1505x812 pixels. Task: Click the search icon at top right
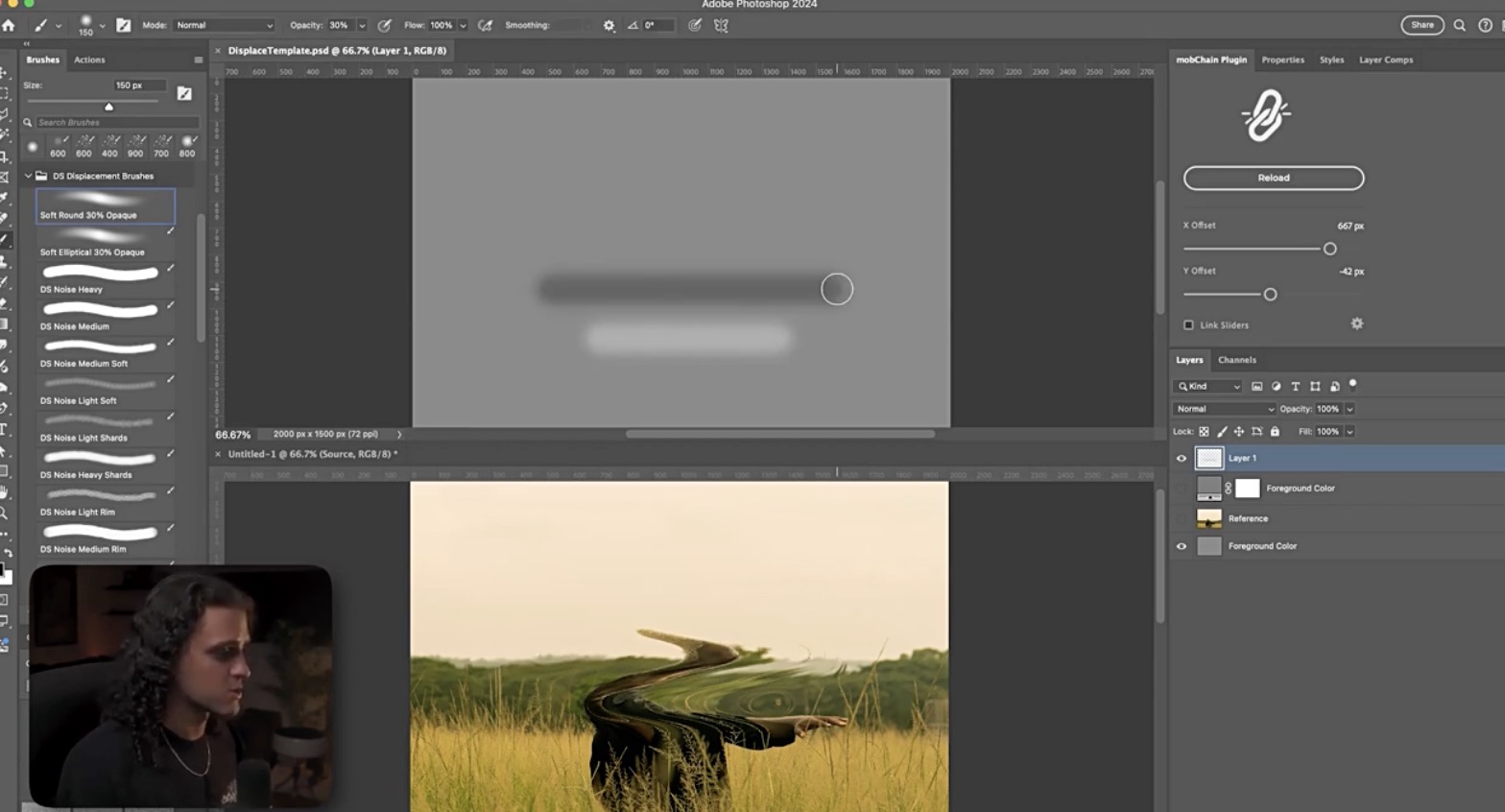(x=1459, y=26)
